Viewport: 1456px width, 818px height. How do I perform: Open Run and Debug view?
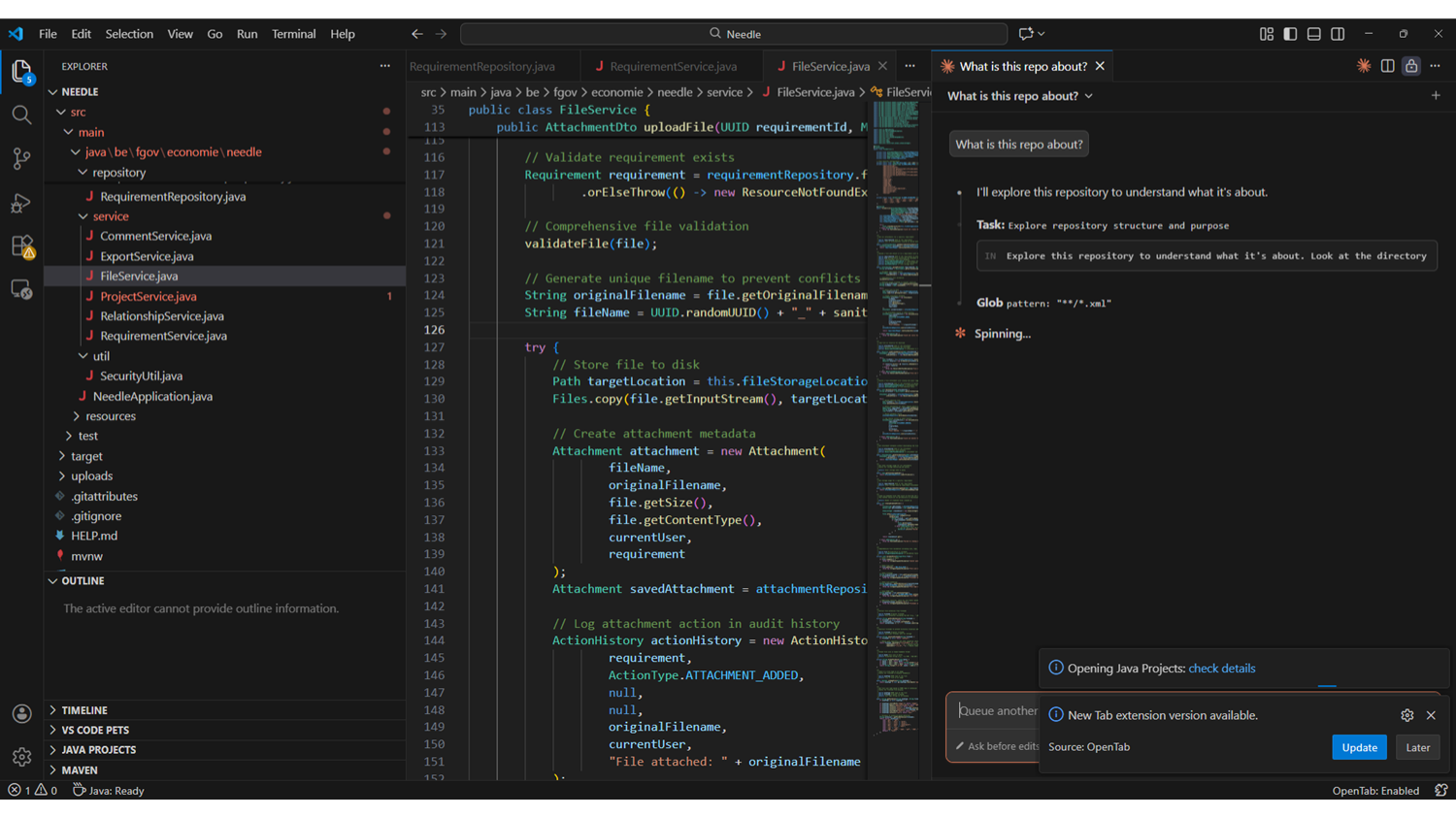tap(21, 203)
